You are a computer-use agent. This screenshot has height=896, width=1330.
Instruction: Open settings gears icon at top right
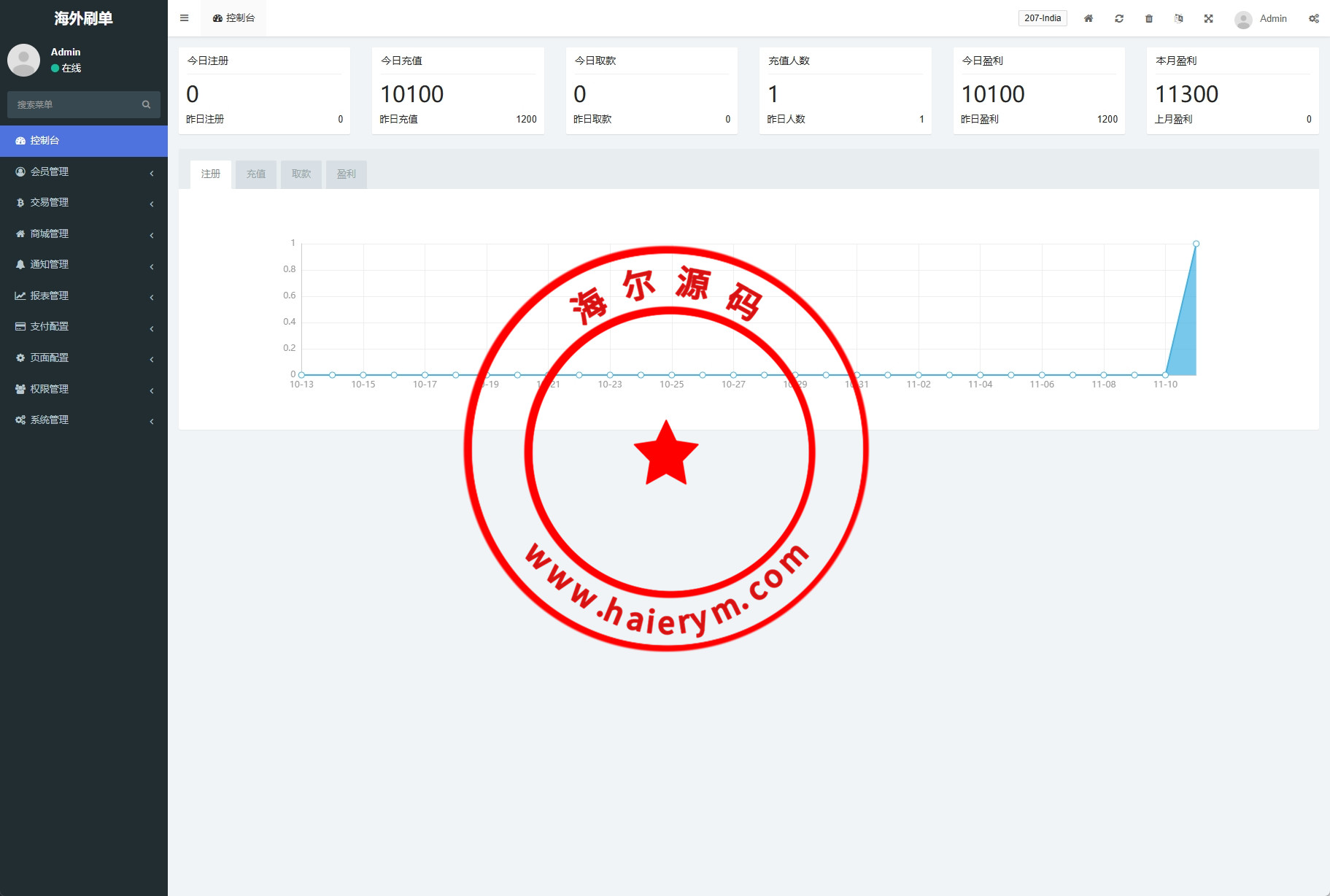1313,18
